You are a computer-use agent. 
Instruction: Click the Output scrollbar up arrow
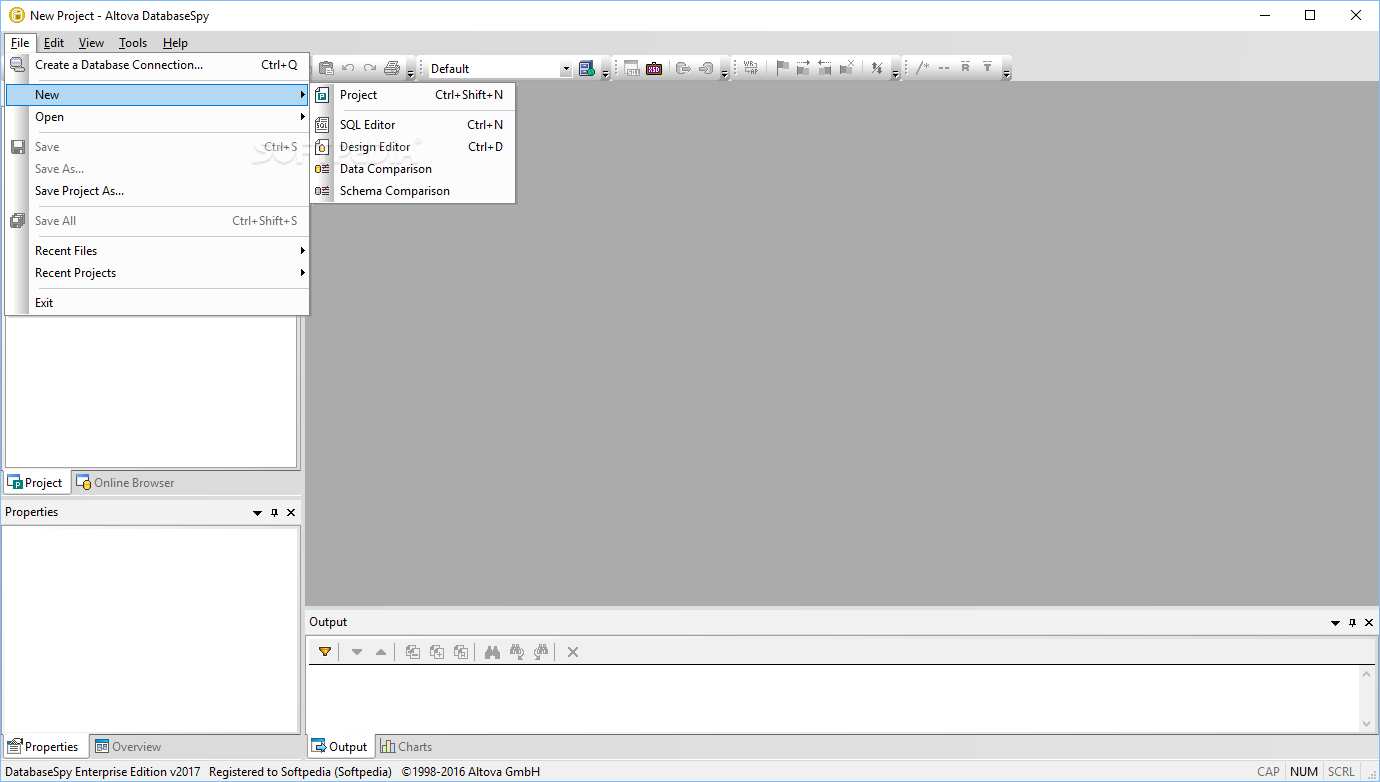[1367, 675]
